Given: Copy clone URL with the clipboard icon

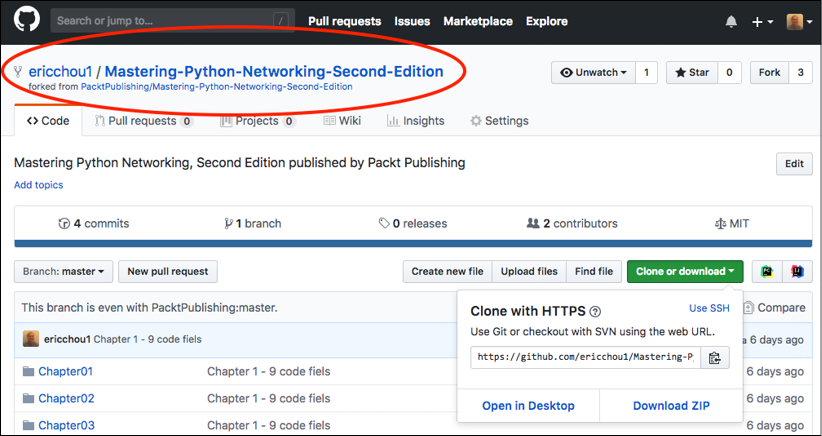Looking at the screenshot, I should click(x=715, y=357).
